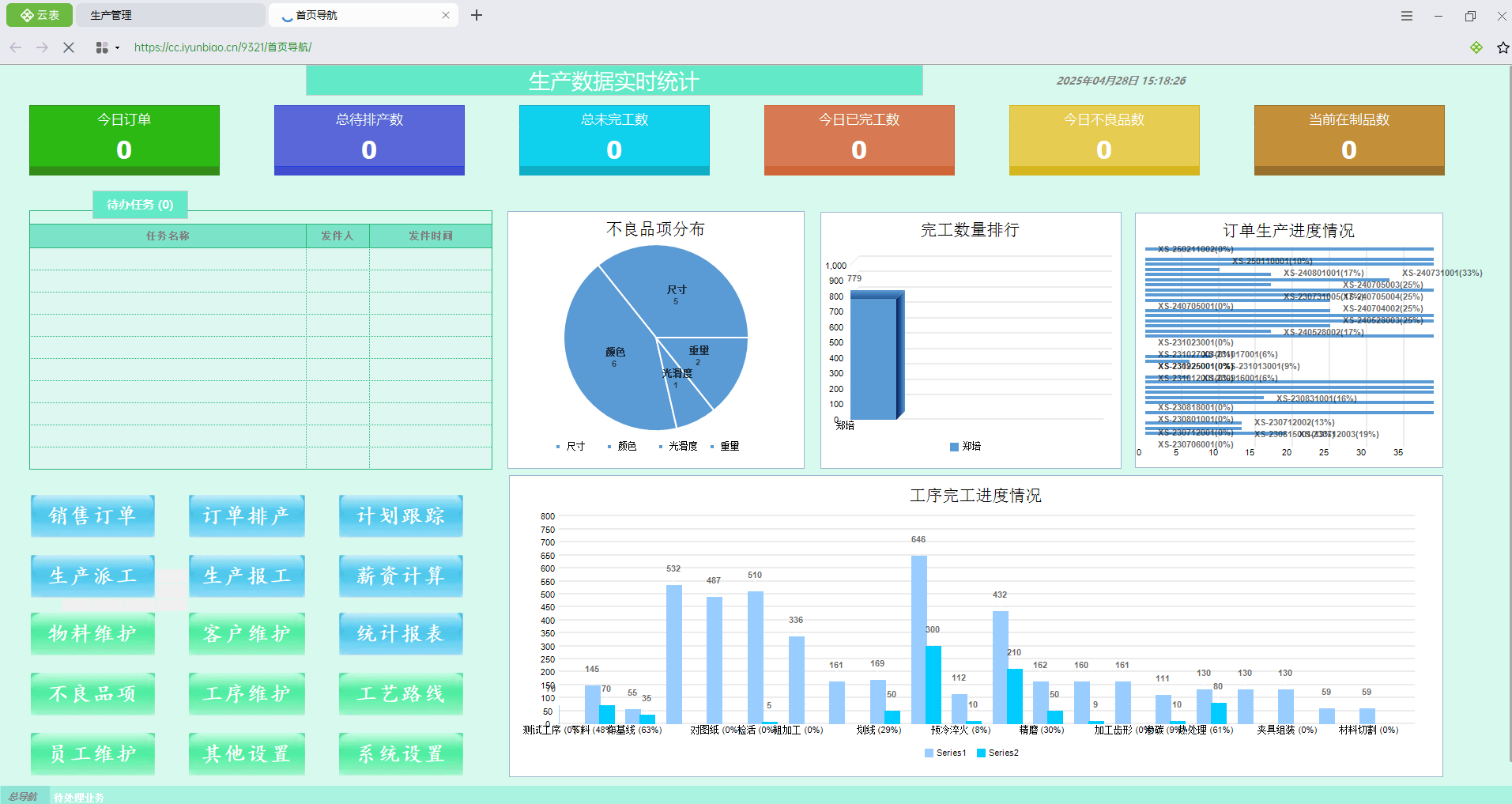Open the hamburger menu icon

1407,16
